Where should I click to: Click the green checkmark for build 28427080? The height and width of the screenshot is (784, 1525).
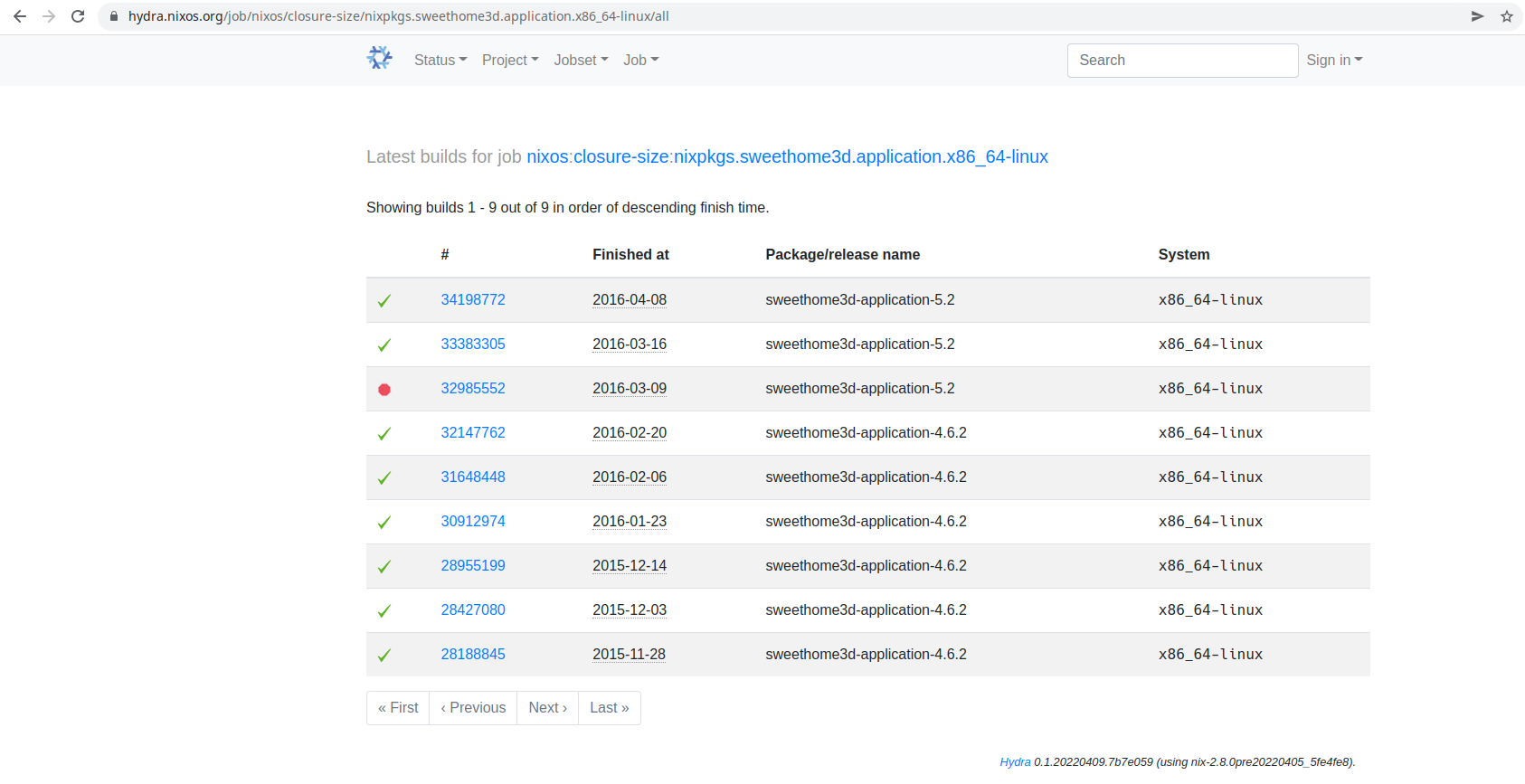tap(384, 611)
